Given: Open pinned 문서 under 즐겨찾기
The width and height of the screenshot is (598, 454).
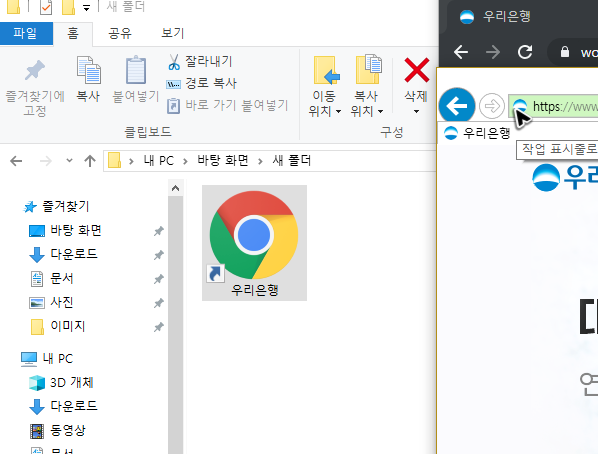Looking at the screenshot, I should point(51,279).
